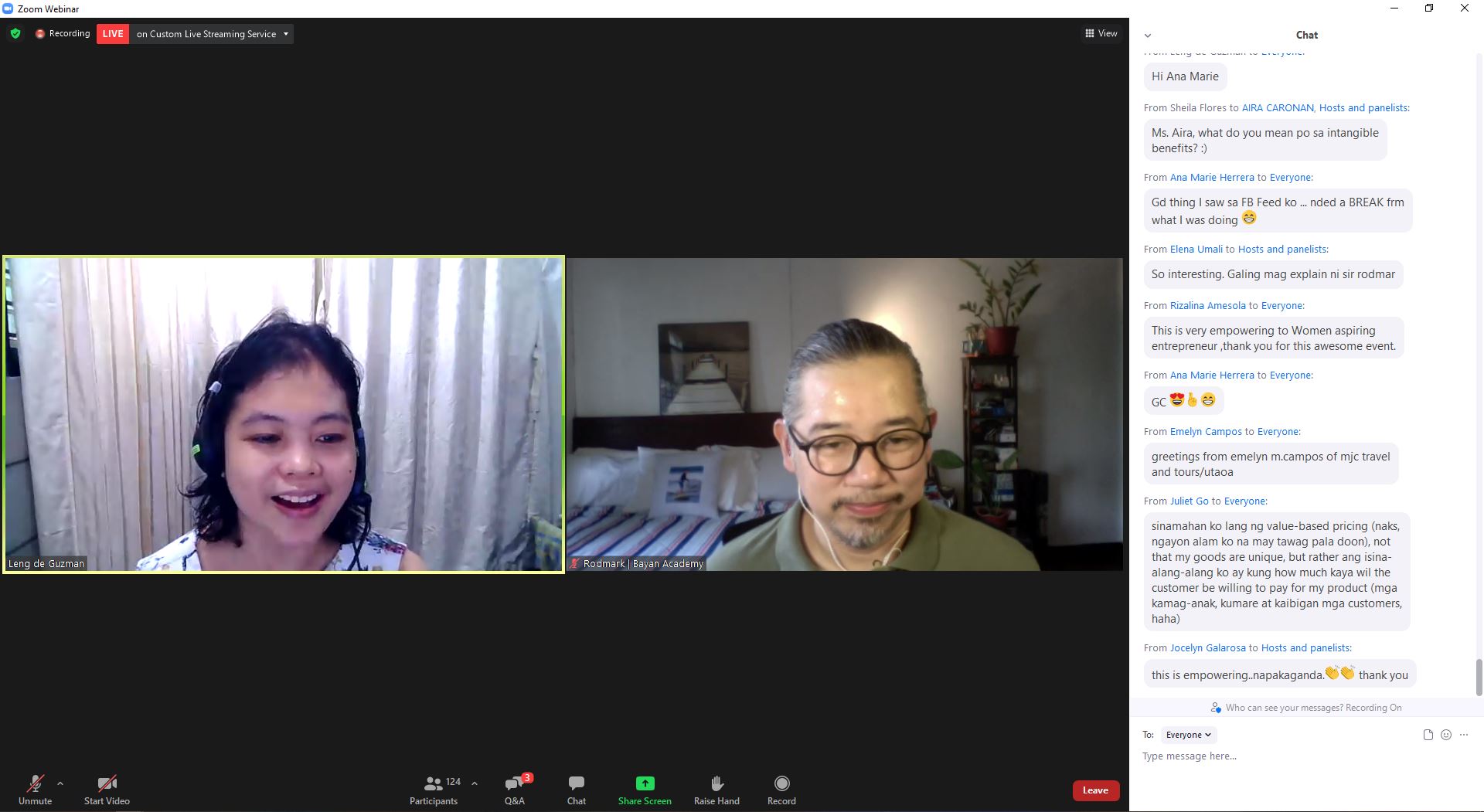Expand audio options caret beside Unmute
Screen dimensions: 1484x812
coord(60,783)
